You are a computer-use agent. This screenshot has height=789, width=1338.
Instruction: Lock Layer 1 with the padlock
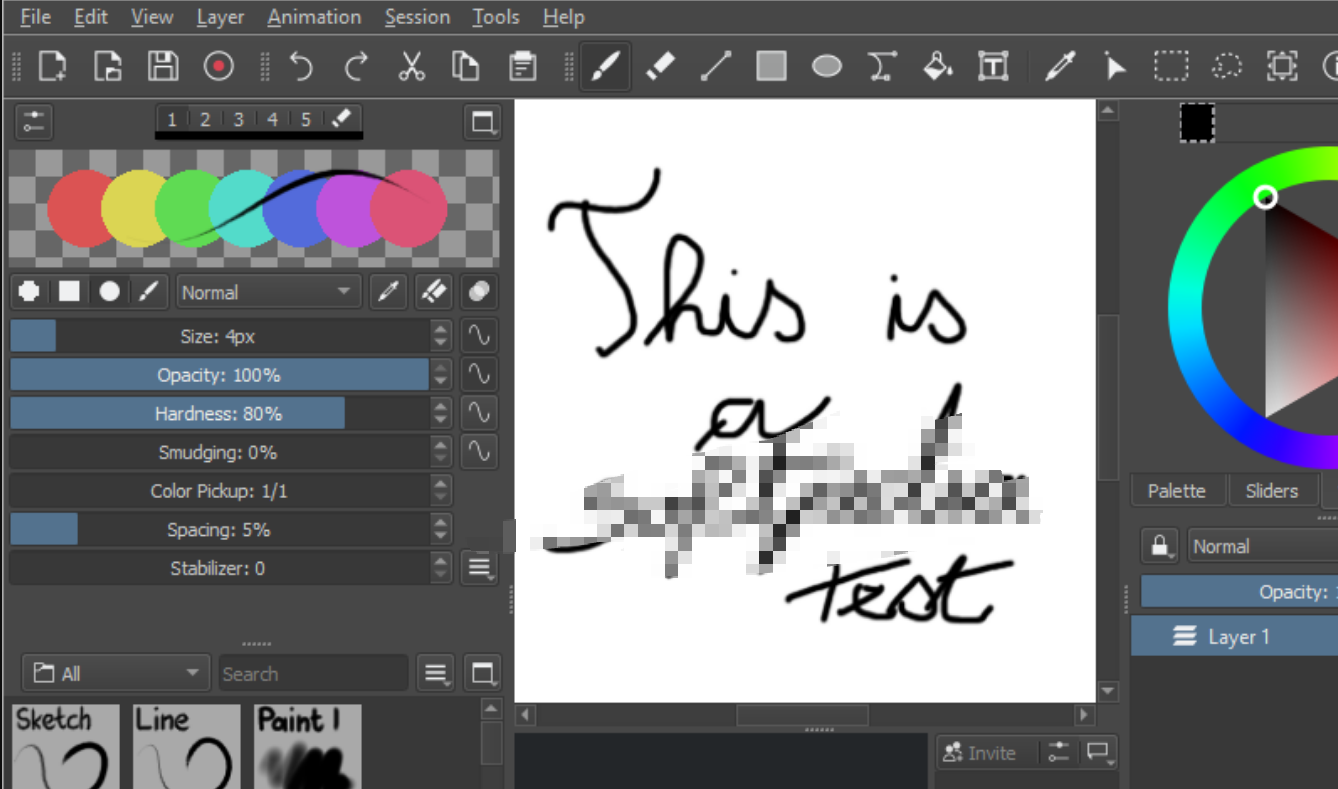(x=1160, y=546)
